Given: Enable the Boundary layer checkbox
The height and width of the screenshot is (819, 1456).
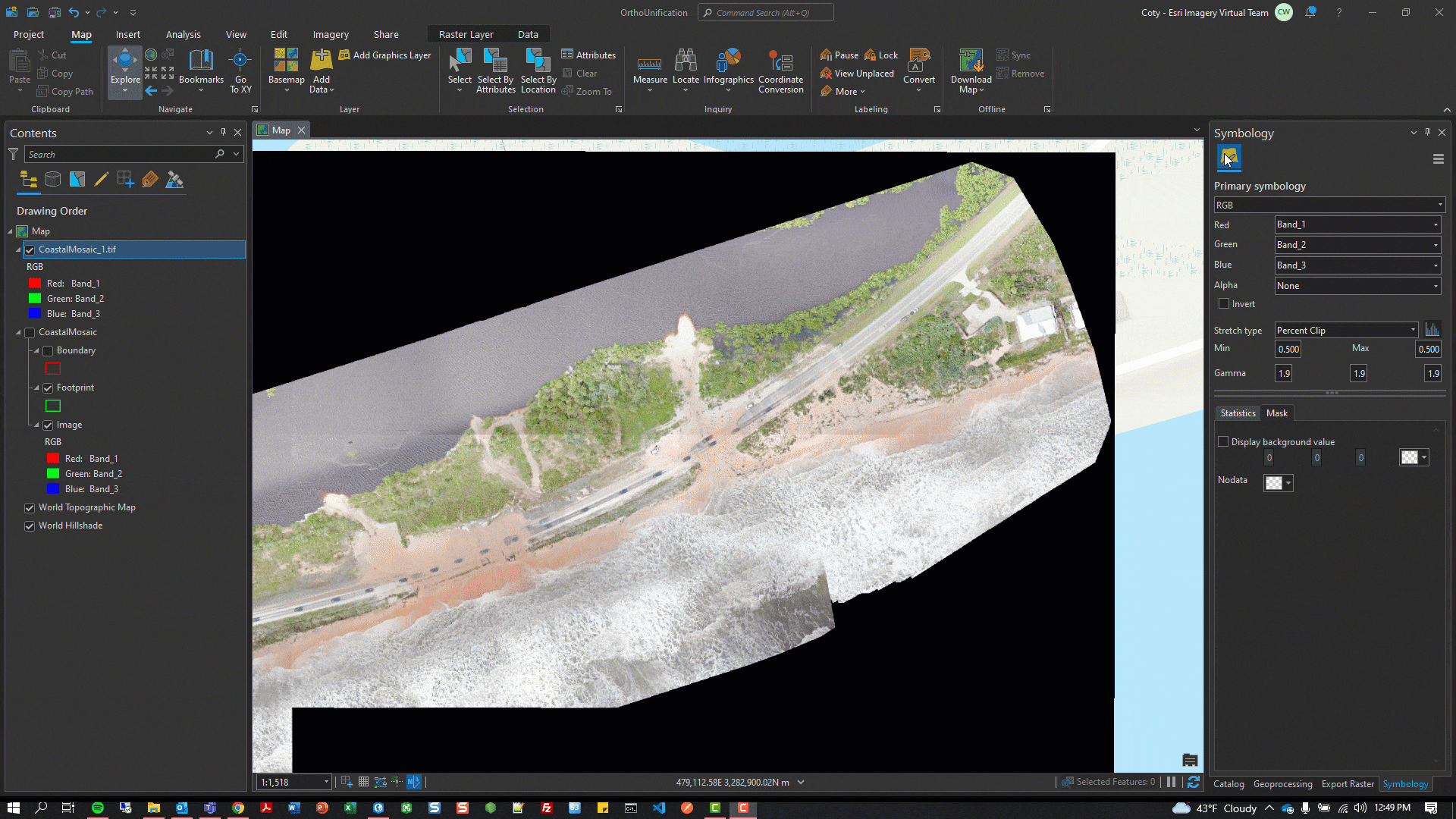Looking at the screenshot, I should (48, 351).
